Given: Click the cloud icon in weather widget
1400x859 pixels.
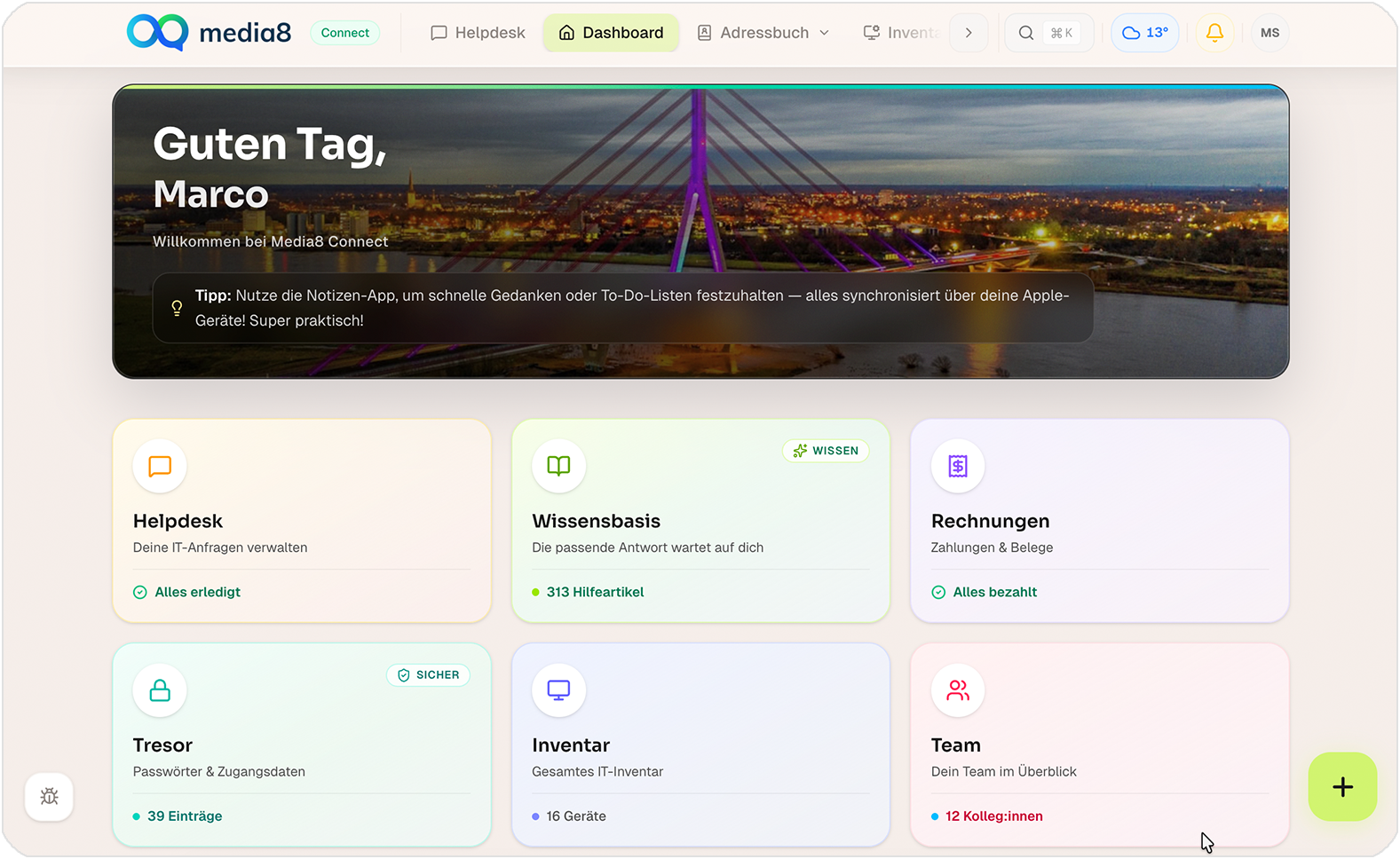Looking at the screenshot, I should 1131,33.
